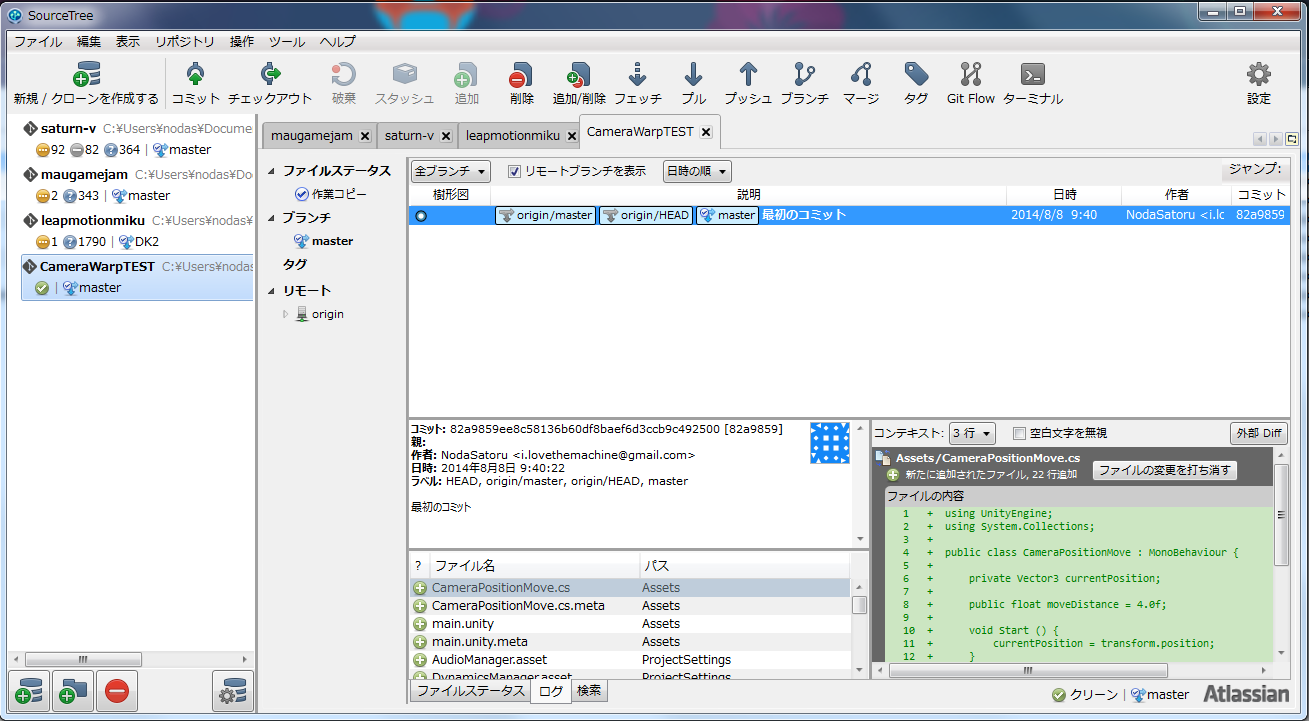Click the red remove repository button
The image size is (1311, 723).
tap(117, 691)
